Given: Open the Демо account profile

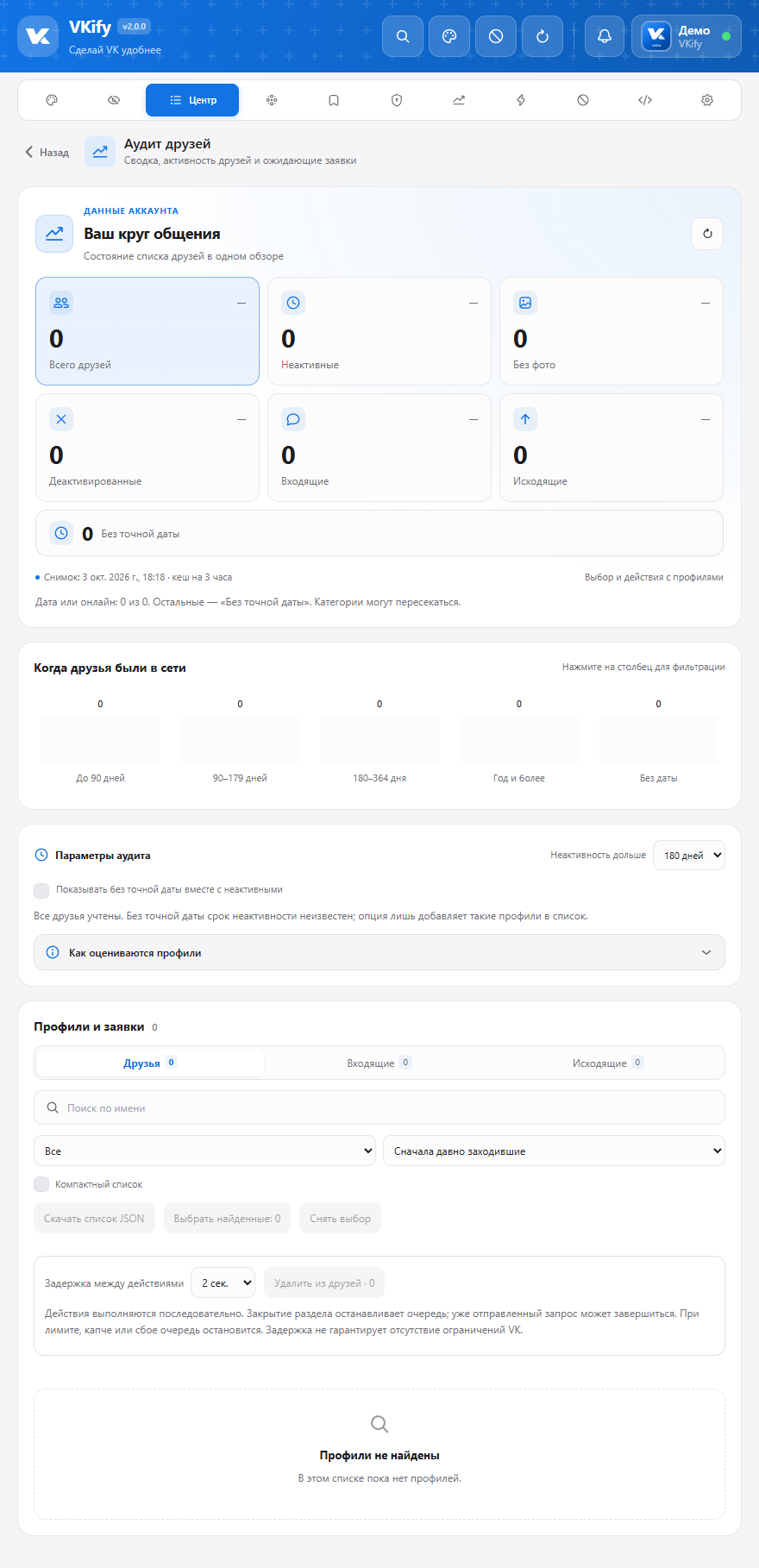Looking at the screenshot, I should [x=687, y=36].
